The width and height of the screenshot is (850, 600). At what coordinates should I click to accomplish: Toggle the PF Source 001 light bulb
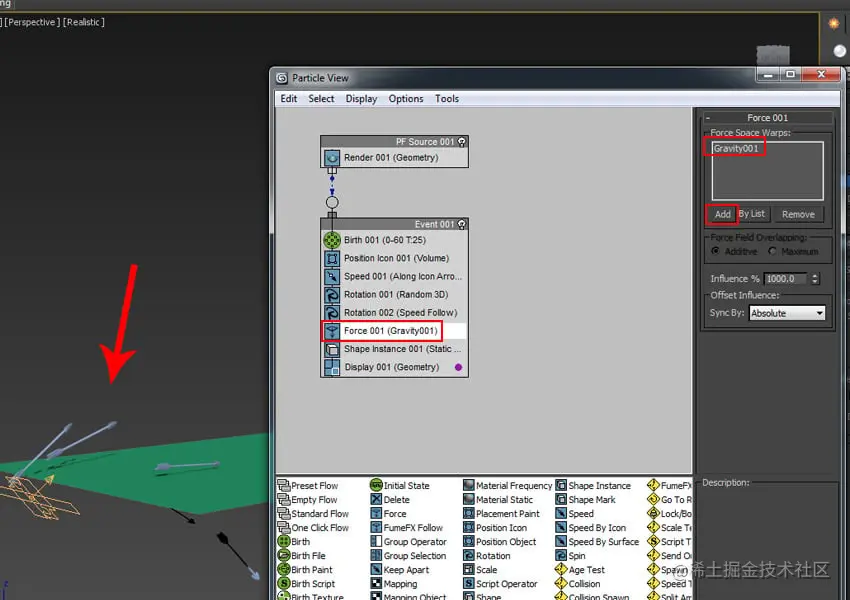461,141
